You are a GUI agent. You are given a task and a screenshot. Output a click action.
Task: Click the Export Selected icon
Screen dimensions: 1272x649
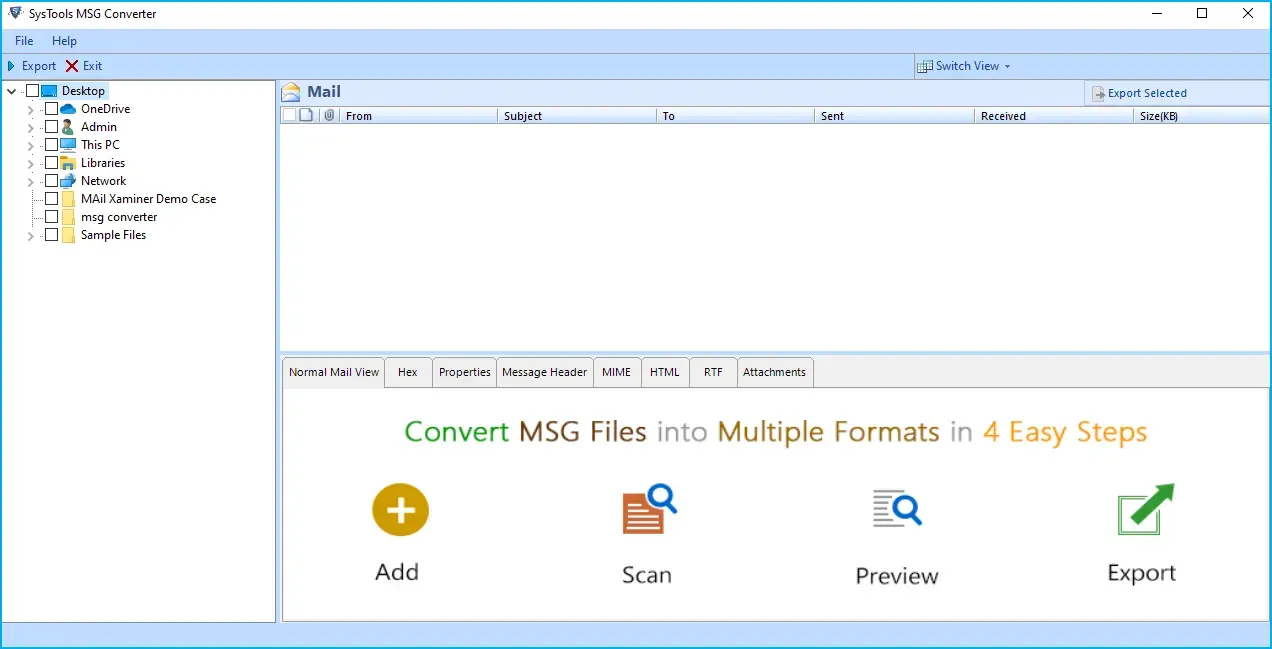[1098, 93]
